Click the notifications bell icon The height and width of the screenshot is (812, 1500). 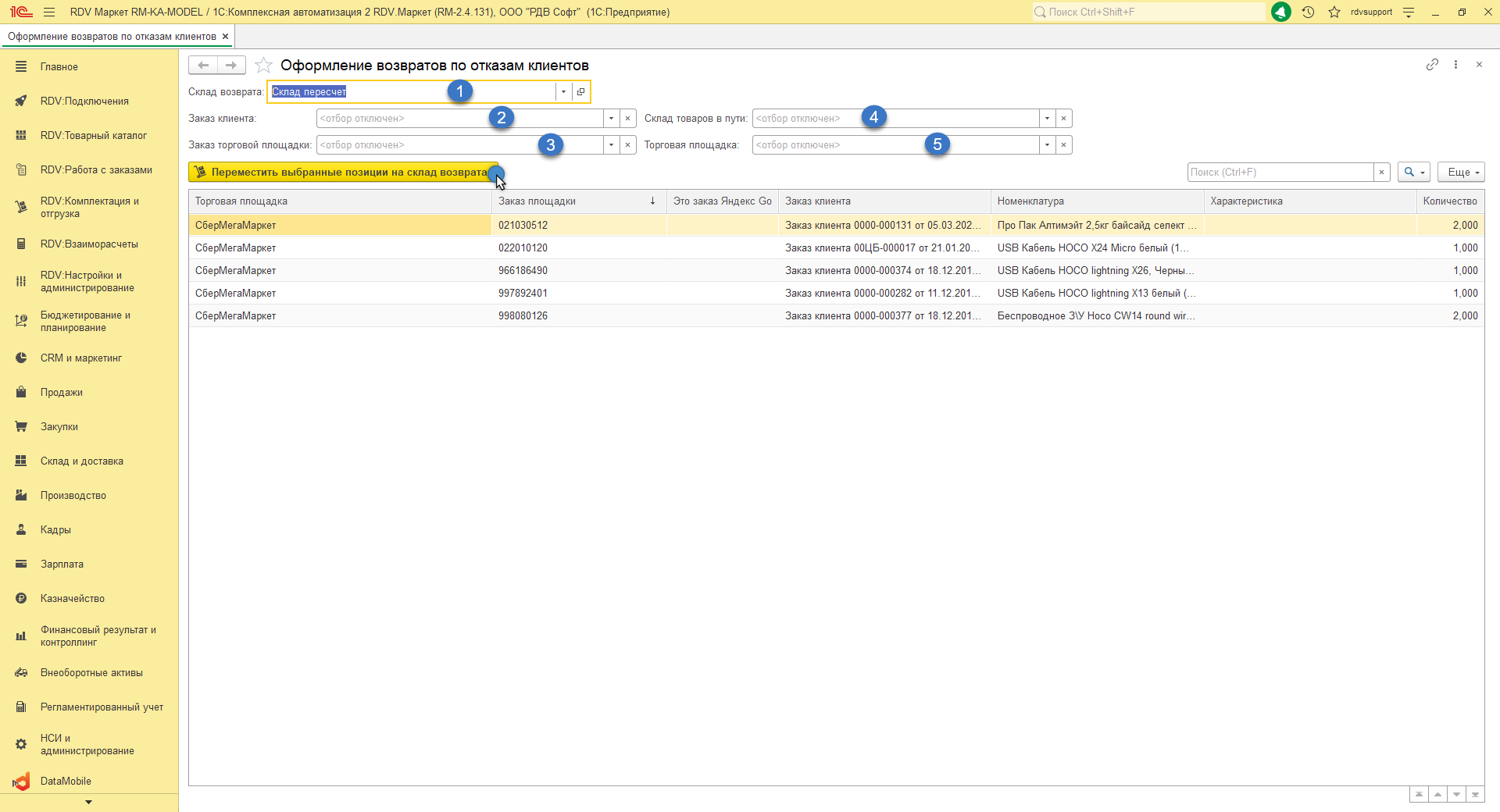click(1281, 12)
